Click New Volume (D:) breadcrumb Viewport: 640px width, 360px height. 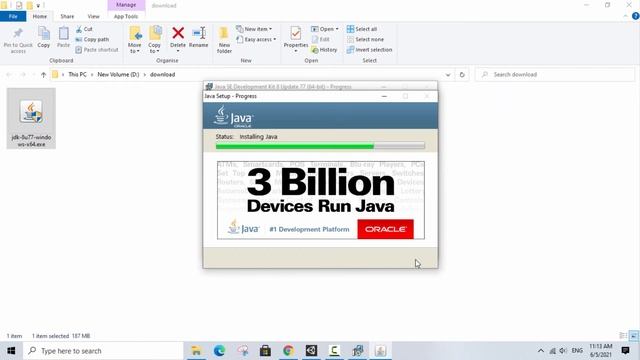(x=118, y=75)
